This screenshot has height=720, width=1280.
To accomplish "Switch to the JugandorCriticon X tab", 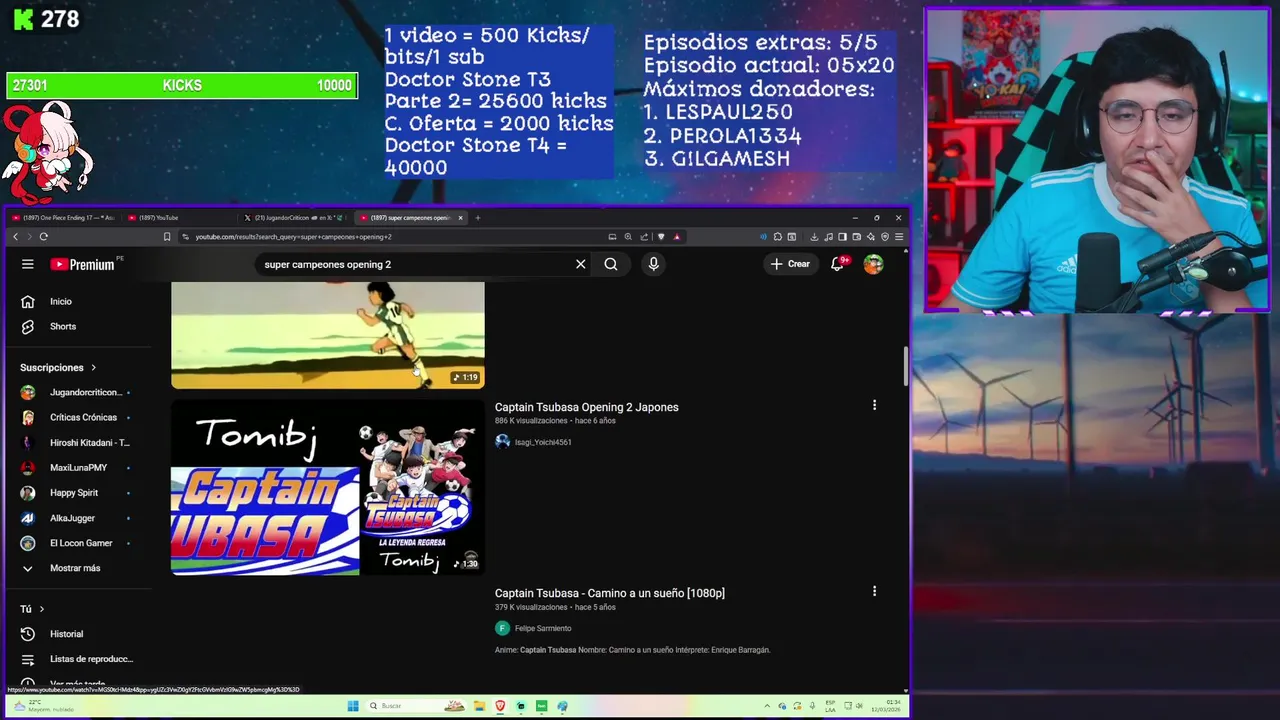I will 296,217.
